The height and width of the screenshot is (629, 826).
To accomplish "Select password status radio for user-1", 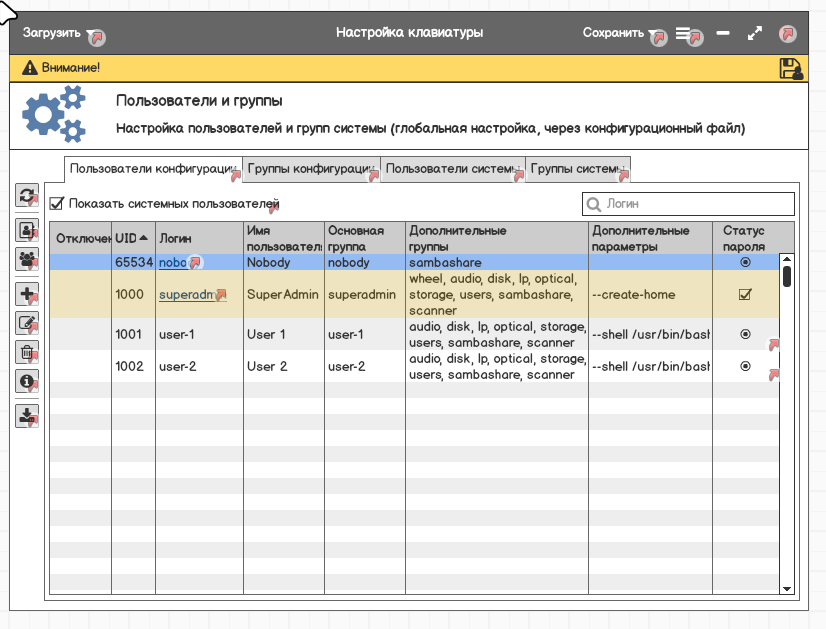I will 745,335.
